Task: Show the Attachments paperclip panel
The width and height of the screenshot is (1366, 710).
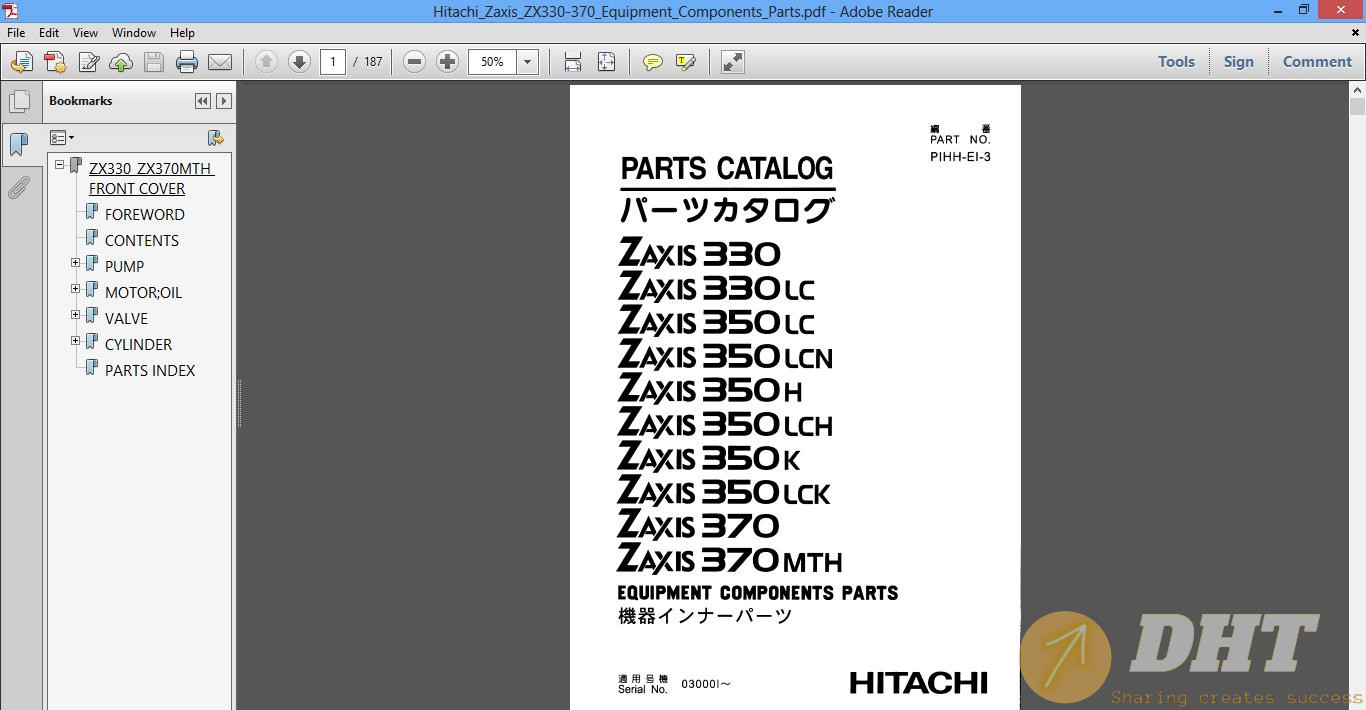Action: 19,188
